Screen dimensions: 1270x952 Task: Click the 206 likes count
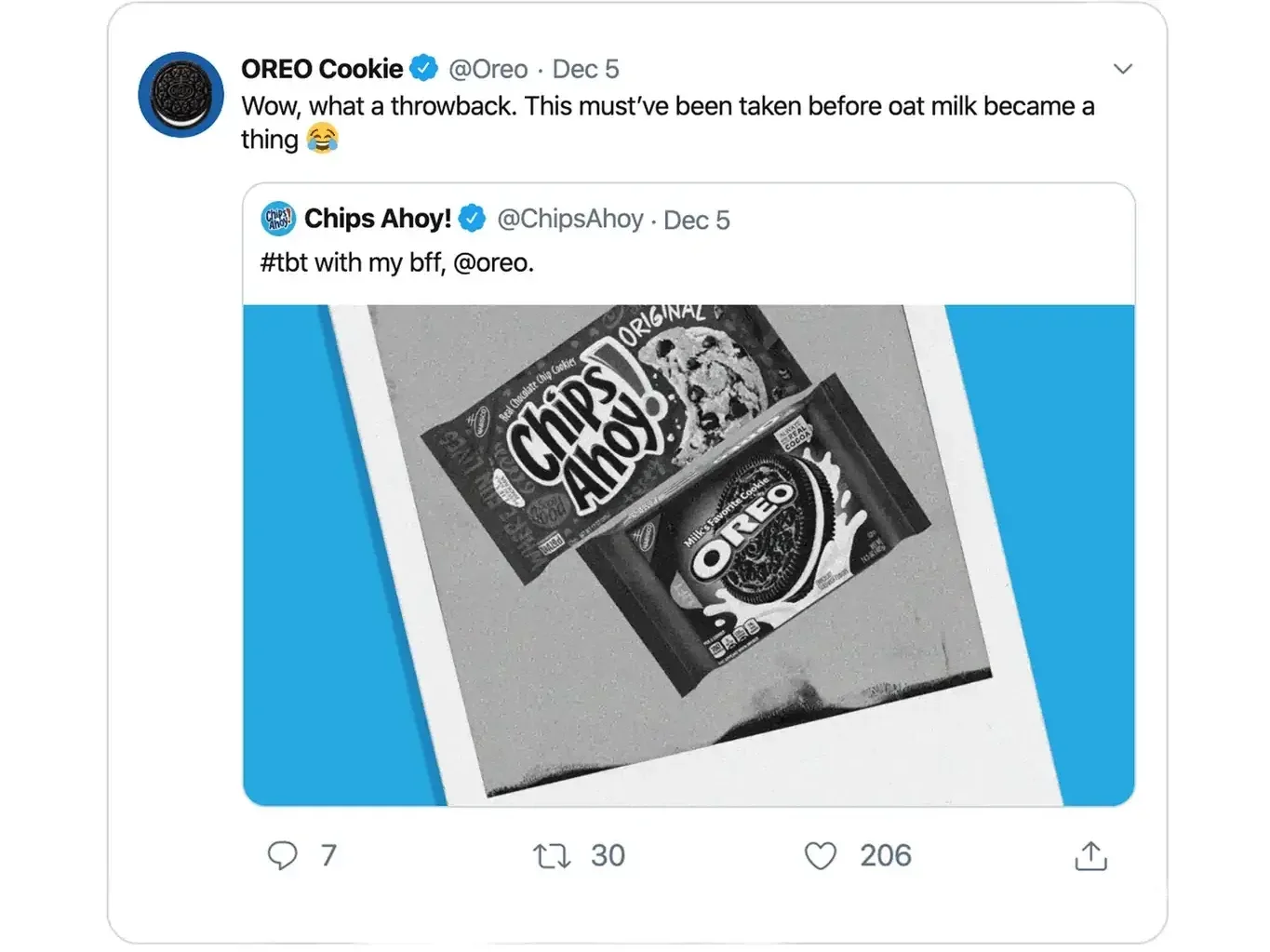[885, 855]
